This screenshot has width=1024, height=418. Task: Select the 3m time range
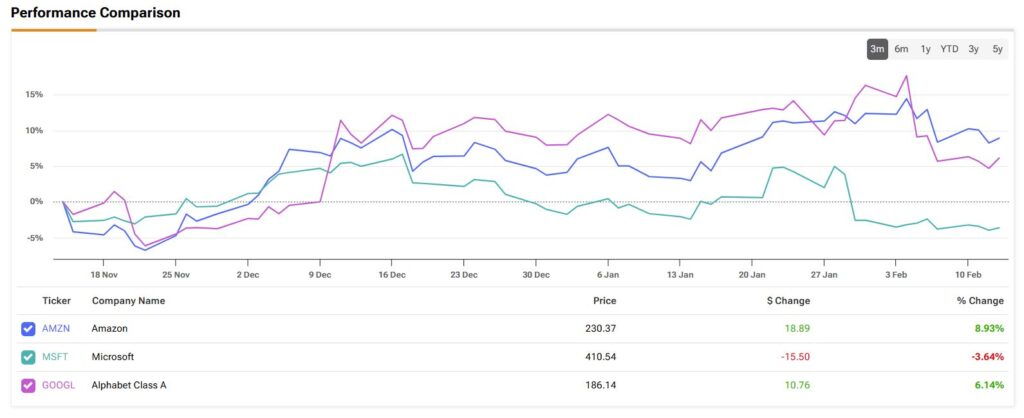[877, 49]
